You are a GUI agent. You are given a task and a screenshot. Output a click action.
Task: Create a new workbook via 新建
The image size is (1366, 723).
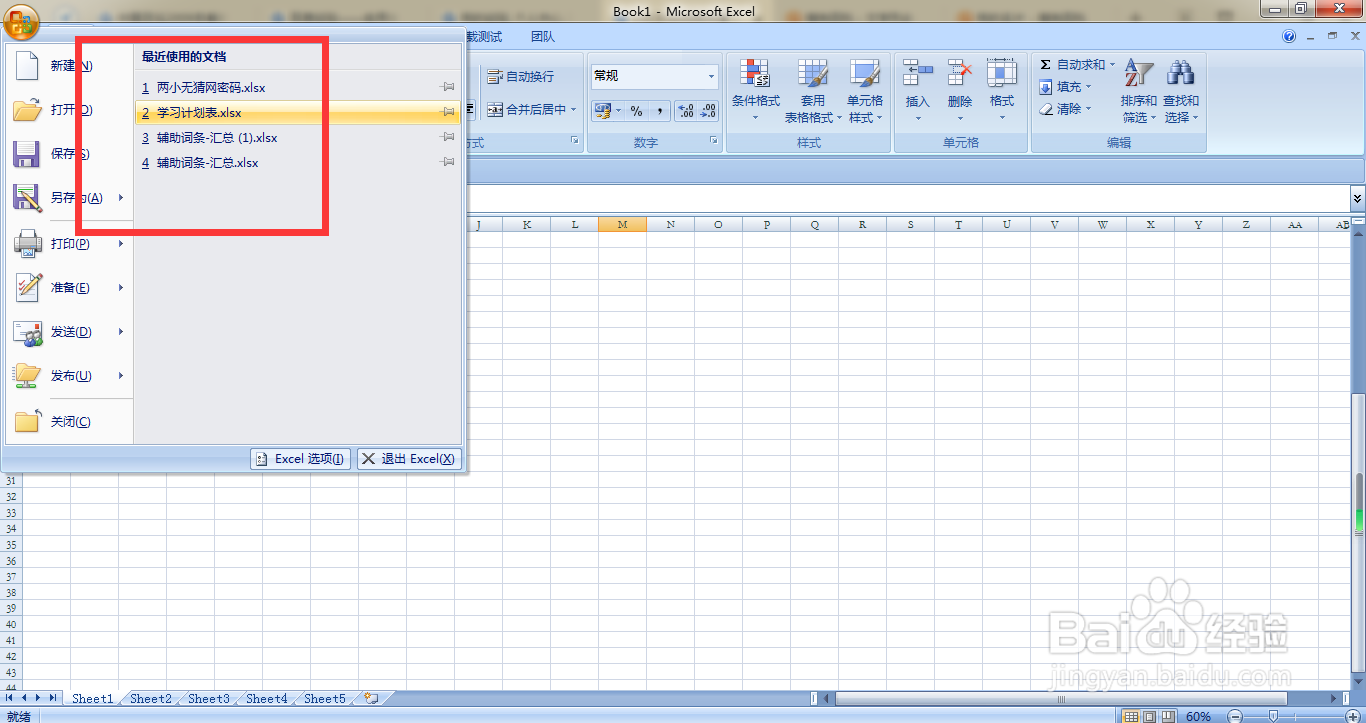(67, 66)
